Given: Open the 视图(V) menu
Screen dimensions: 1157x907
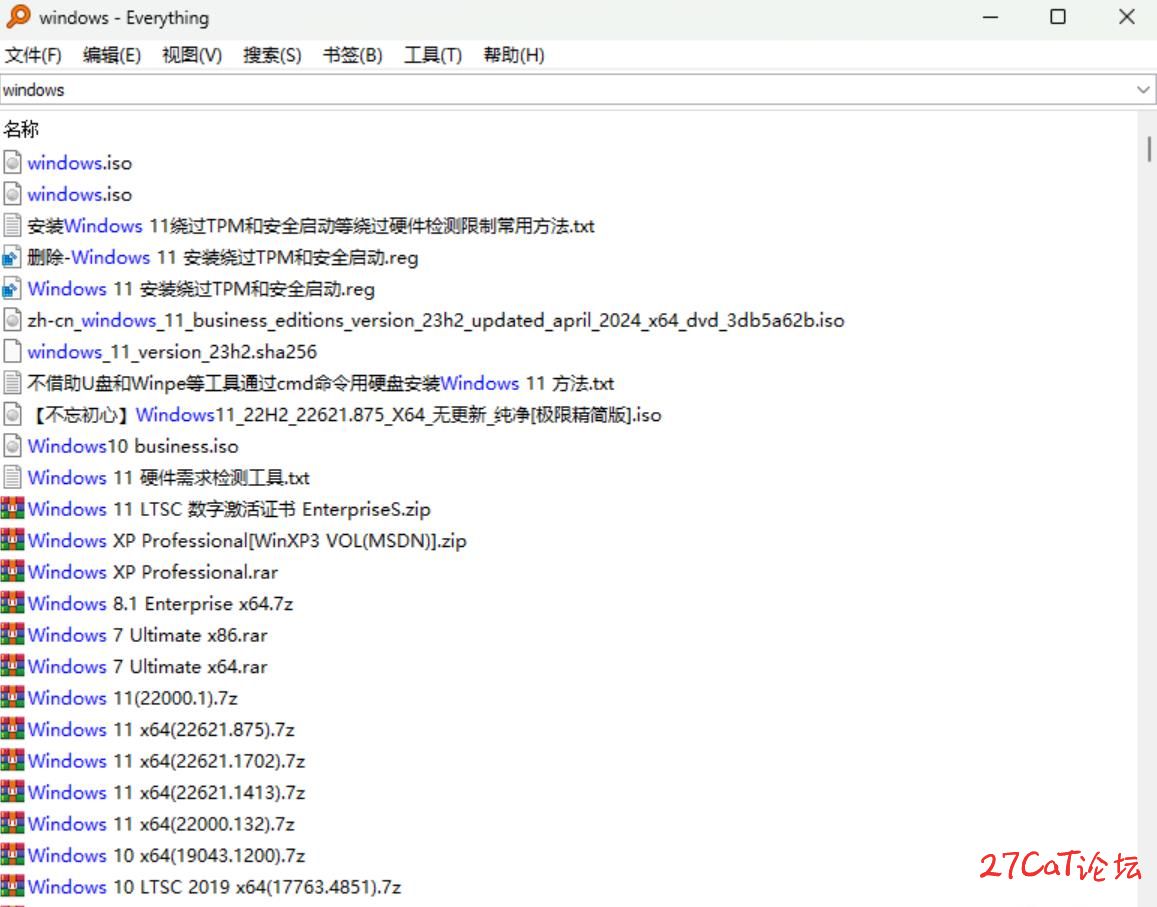Looking at the screenshot, I should point(192,55).
